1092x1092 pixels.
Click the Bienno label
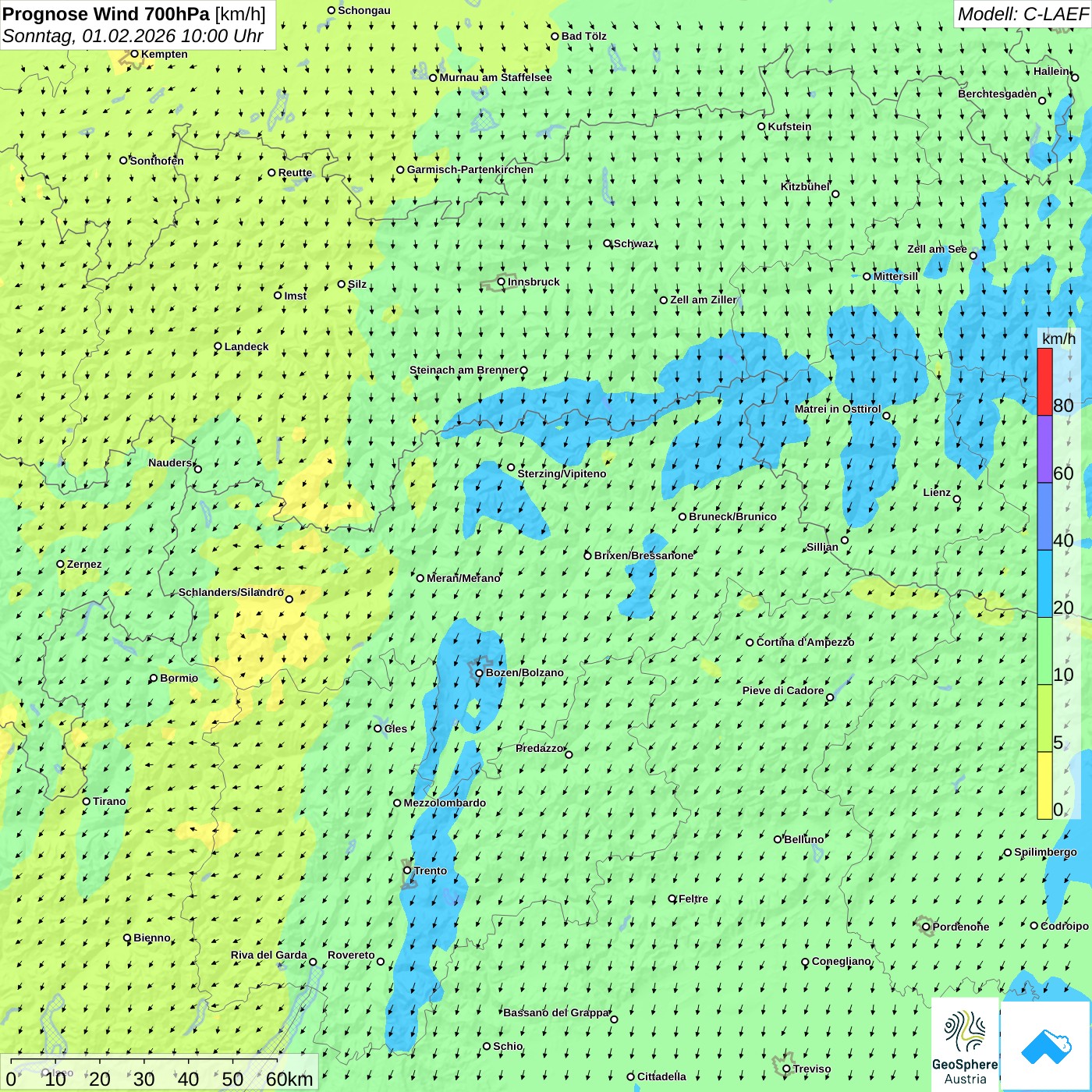click(152, 938)
